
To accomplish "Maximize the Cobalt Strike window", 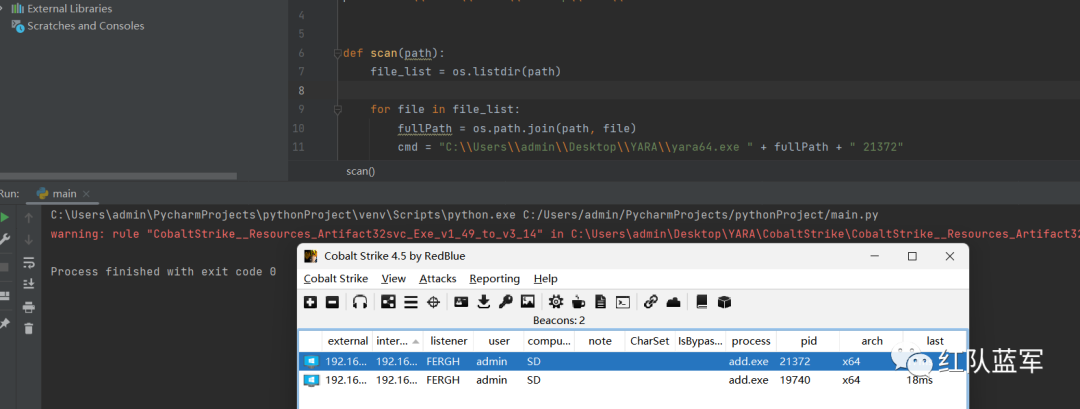I will coord(912,256).
